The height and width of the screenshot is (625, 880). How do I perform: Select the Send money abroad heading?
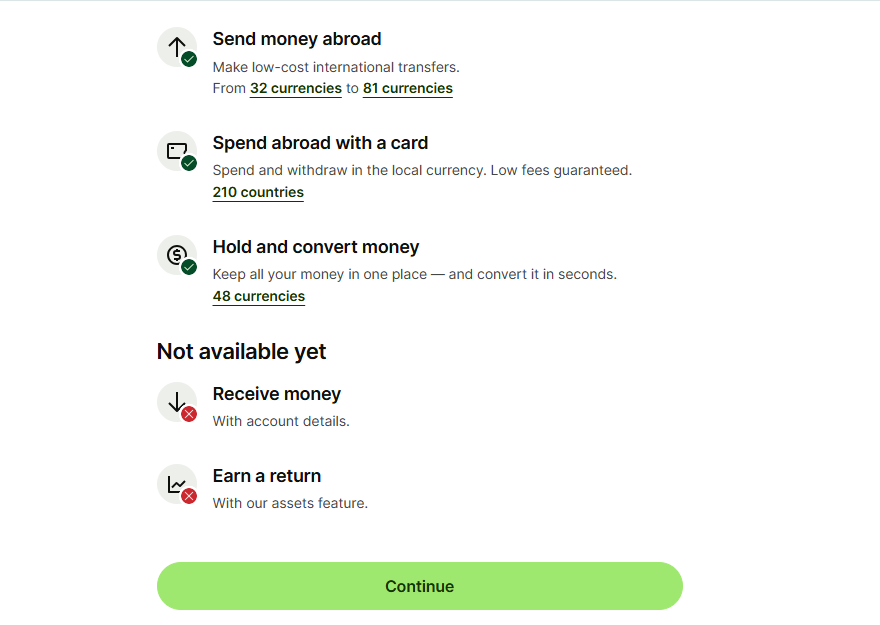[x=297, y=39]
